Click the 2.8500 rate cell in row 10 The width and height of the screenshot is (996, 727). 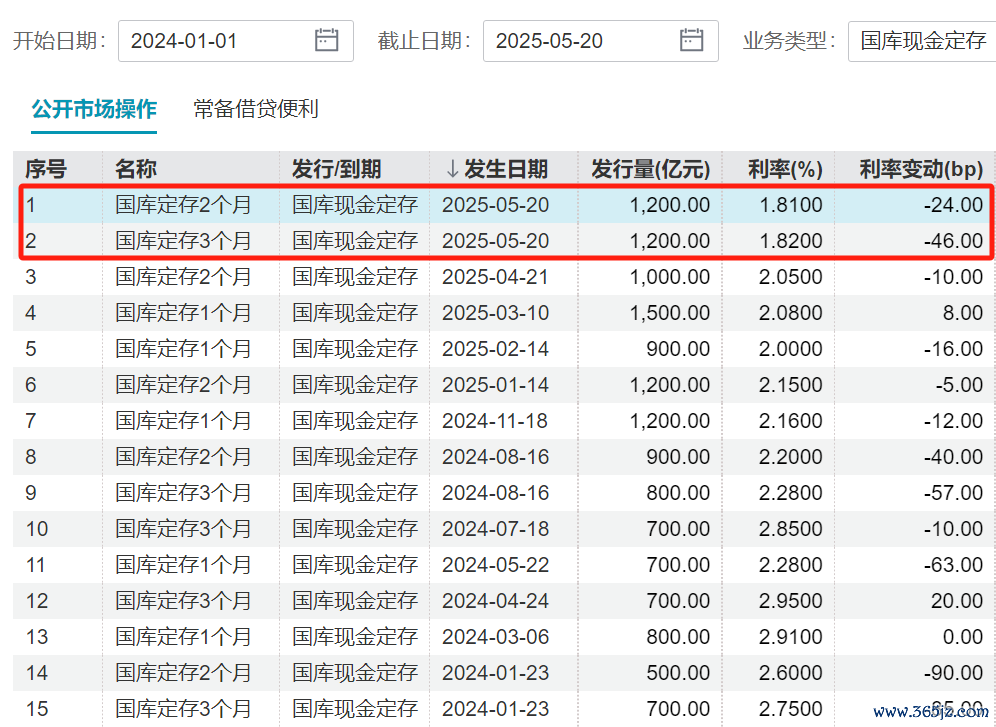point(790,529)
